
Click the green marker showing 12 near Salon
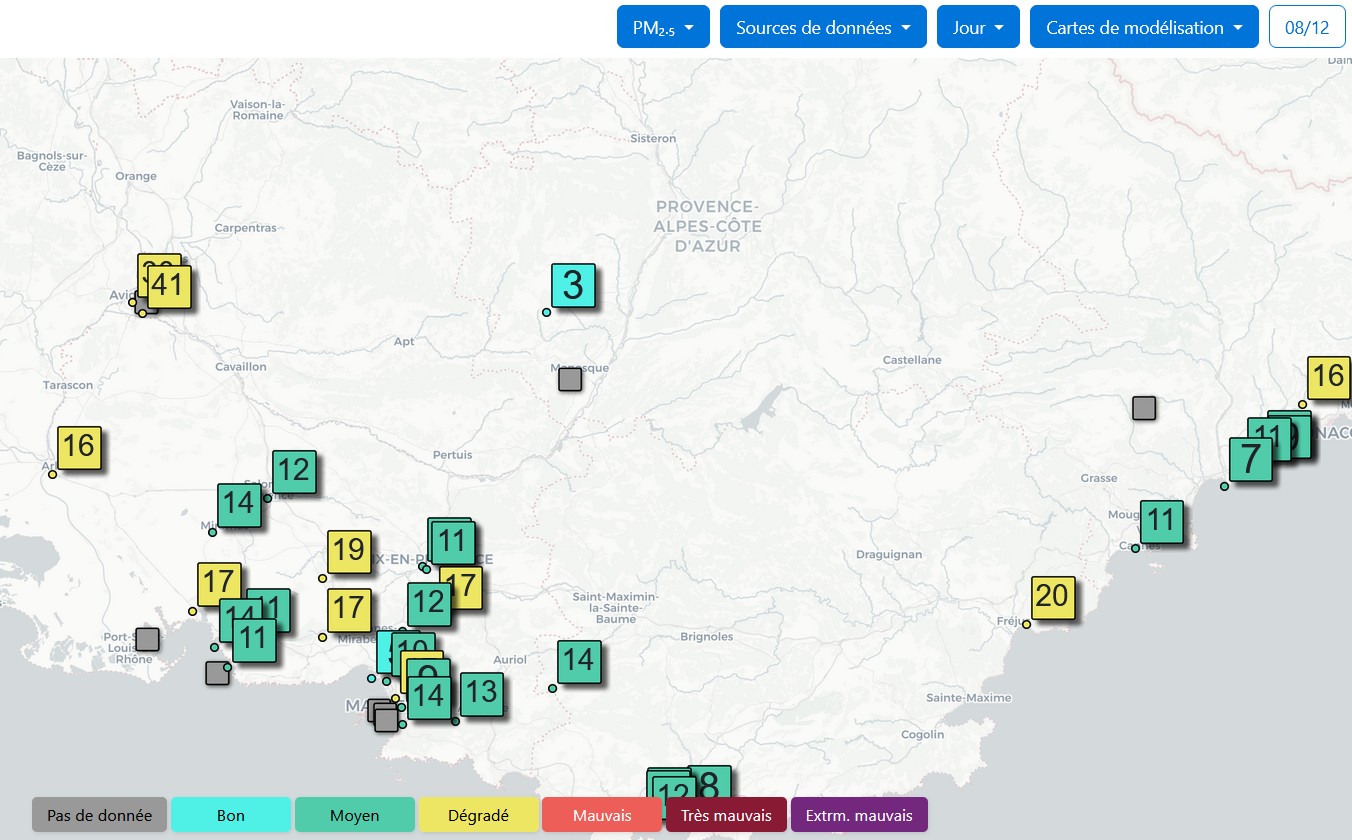point(294,471)
